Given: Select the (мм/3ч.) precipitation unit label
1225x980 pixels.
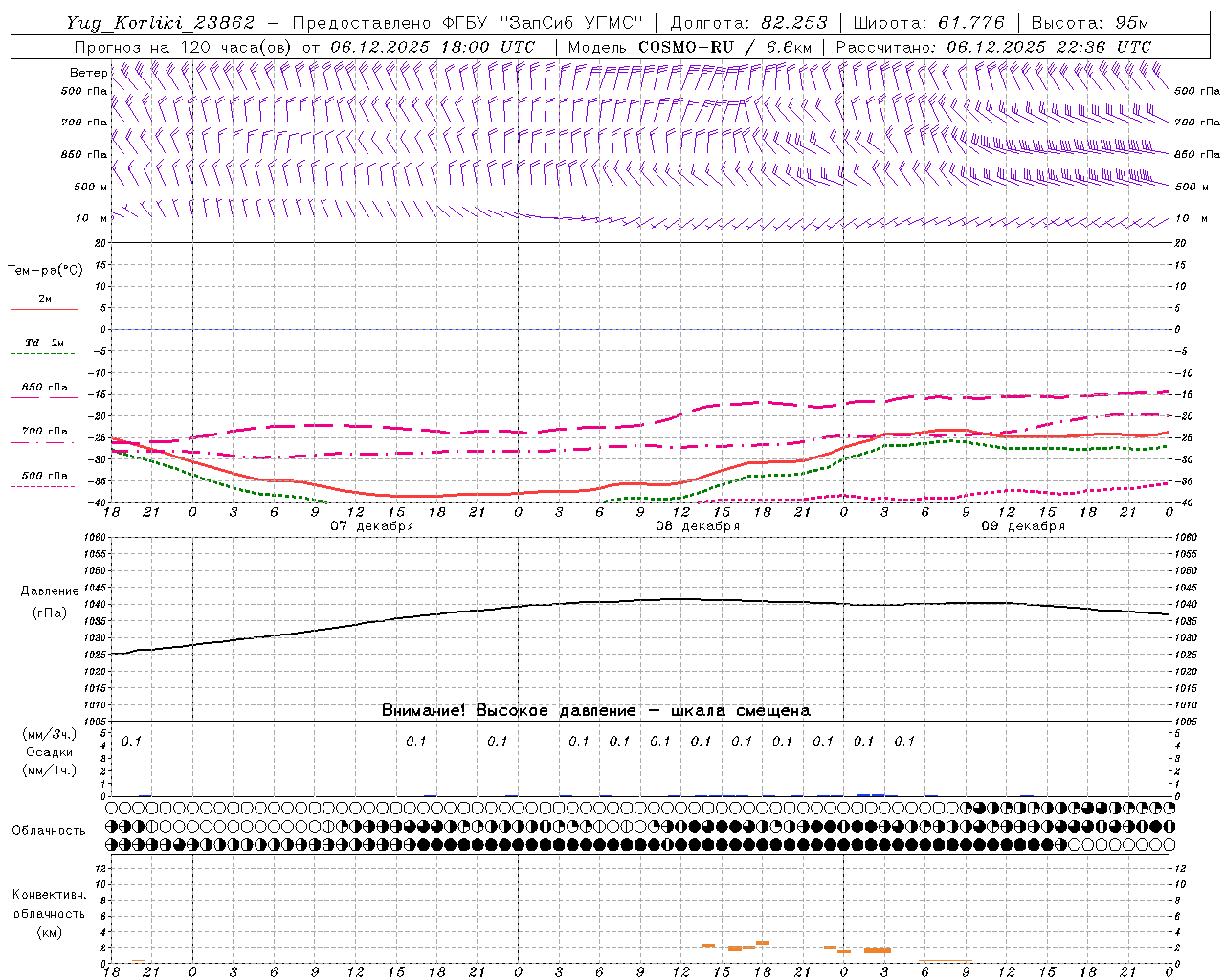Looking at the screenshot, I should [49, 734].
